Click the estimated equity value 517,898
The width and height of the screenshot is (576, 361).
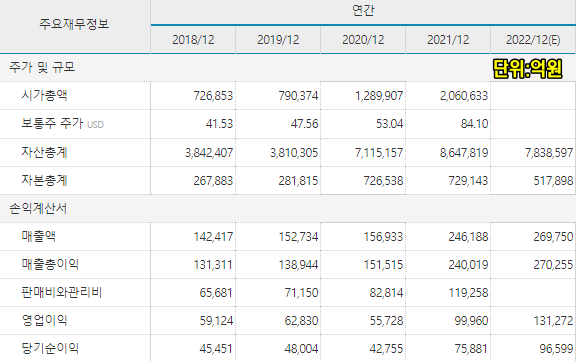[553, 181]
